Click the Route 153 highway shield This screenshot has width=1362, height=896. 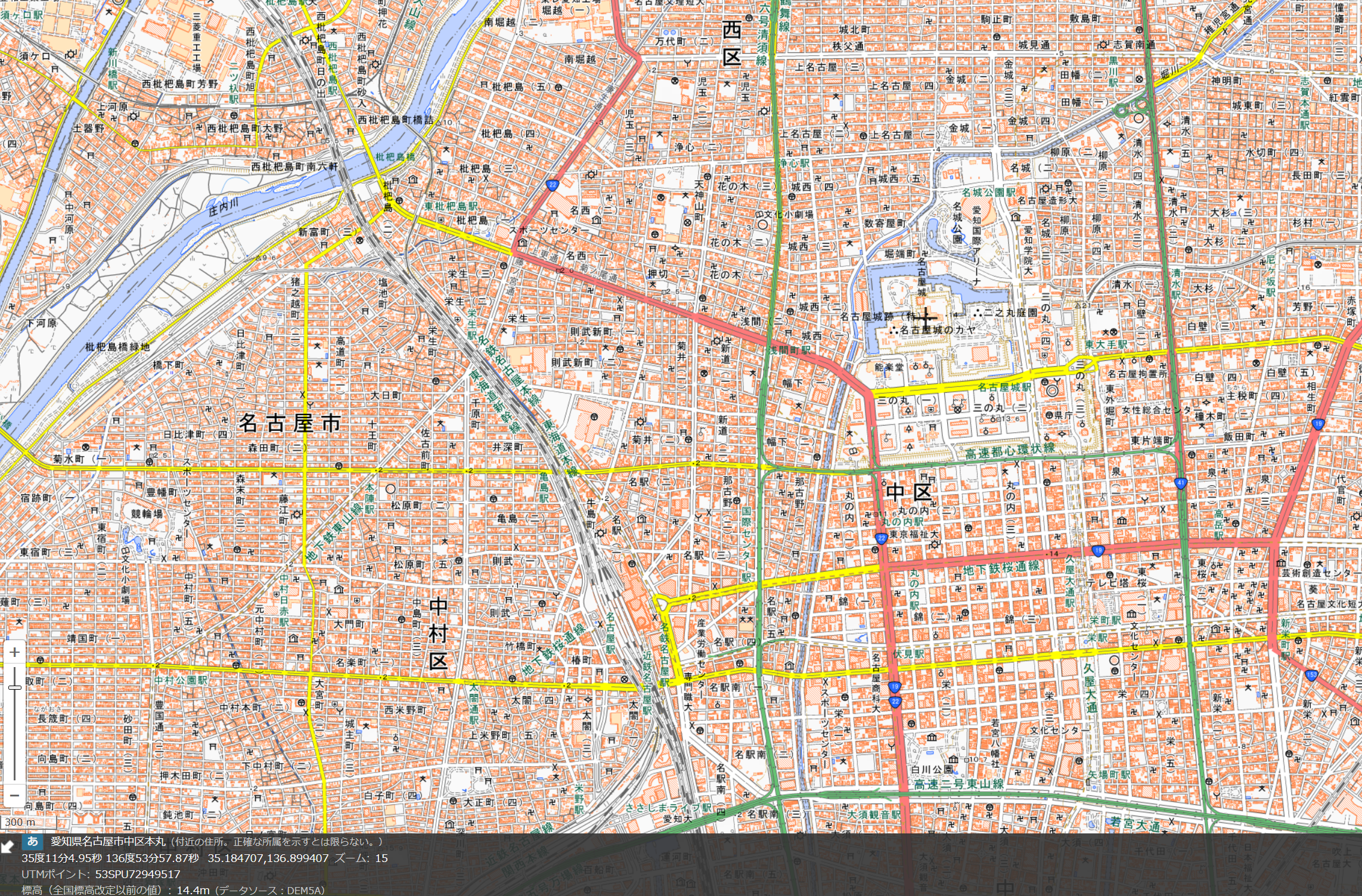(x=1311, y=675)
